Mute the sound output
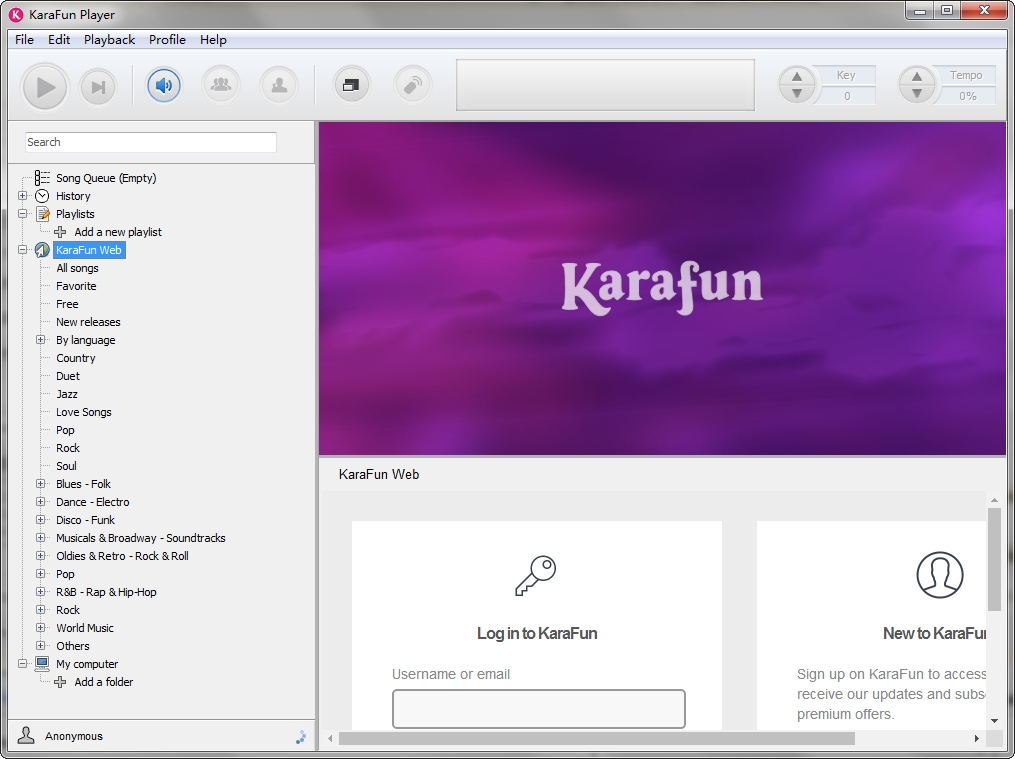Viewport: 1015px width, 759px height. click(x=162, y=85)
